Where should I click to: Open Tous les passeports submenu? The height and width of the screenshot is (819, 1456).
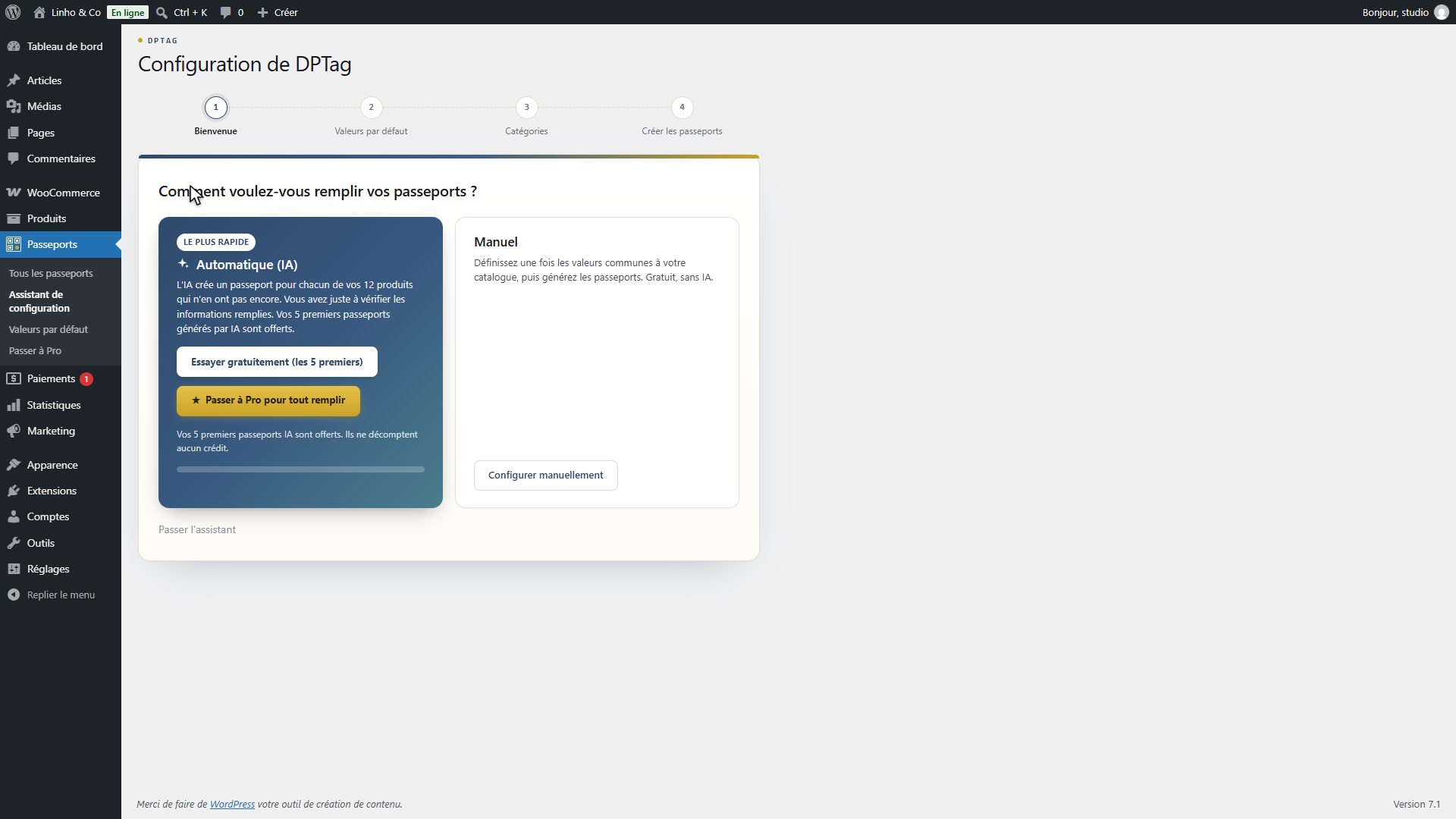point(51,273)
